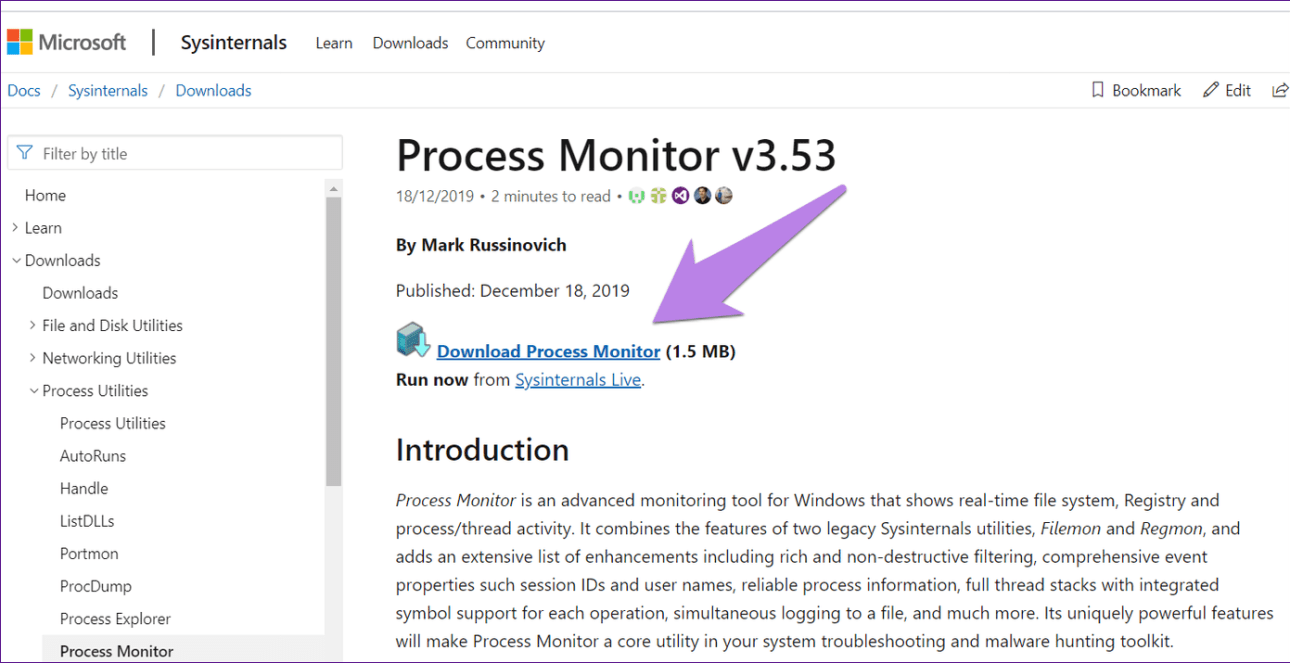
Task: Click the Edit pencil icon
Action: click(x=1211, y=90)
